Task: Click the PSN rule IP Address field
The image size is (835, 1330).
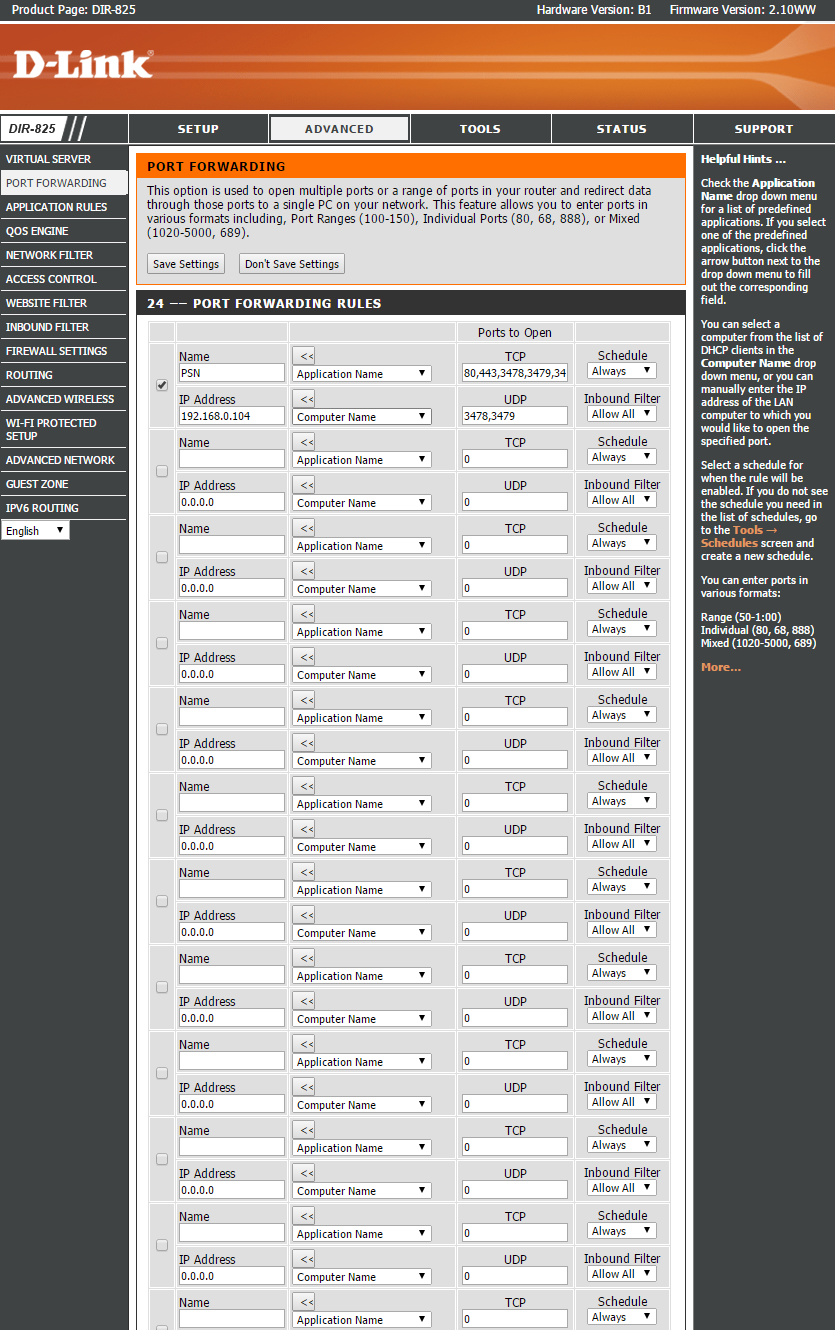Action: [231, 416]
